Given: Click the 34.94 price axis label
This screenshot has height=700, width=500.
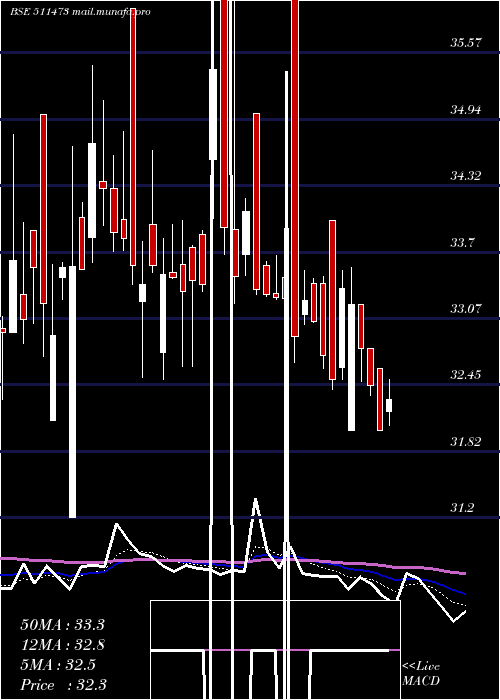Looking at the screenshot, I should [466, 109].
